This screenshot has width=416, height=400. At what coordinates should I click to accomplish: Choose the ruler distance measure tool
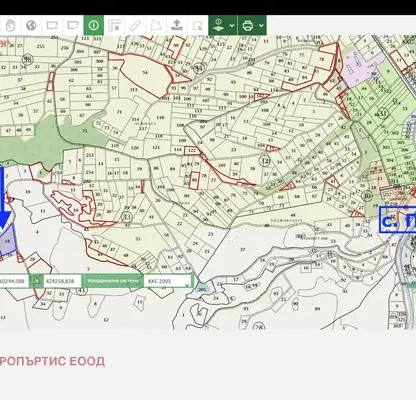135,25
